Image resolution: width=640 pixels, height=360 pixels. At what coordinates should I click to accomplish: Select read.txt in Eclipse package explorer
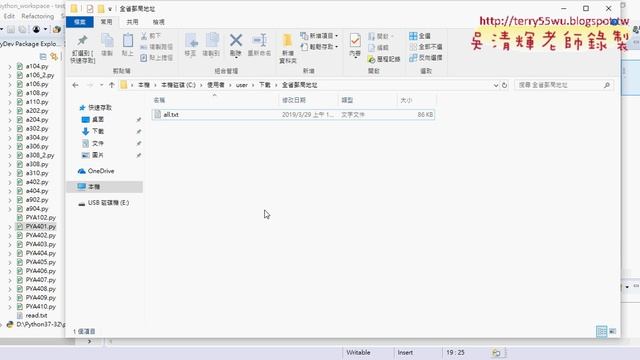(32, 316)
